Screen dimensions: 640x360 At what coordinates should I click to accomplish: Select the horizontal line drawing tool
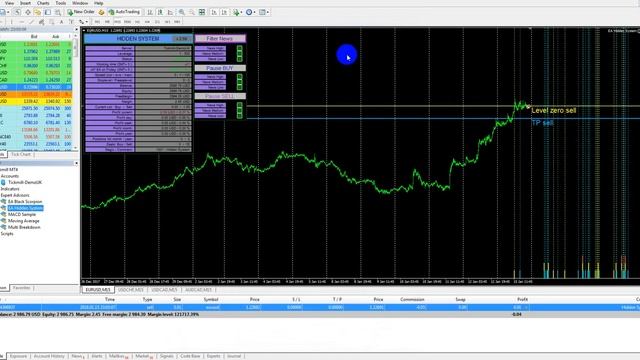[x=22, y=22]
